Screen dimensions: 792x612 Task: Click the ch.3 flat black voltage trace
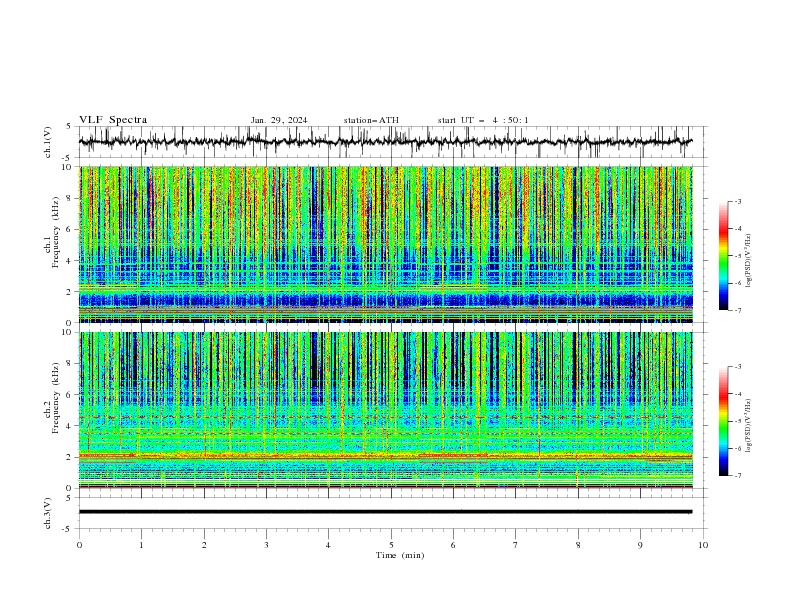(385, 512)
